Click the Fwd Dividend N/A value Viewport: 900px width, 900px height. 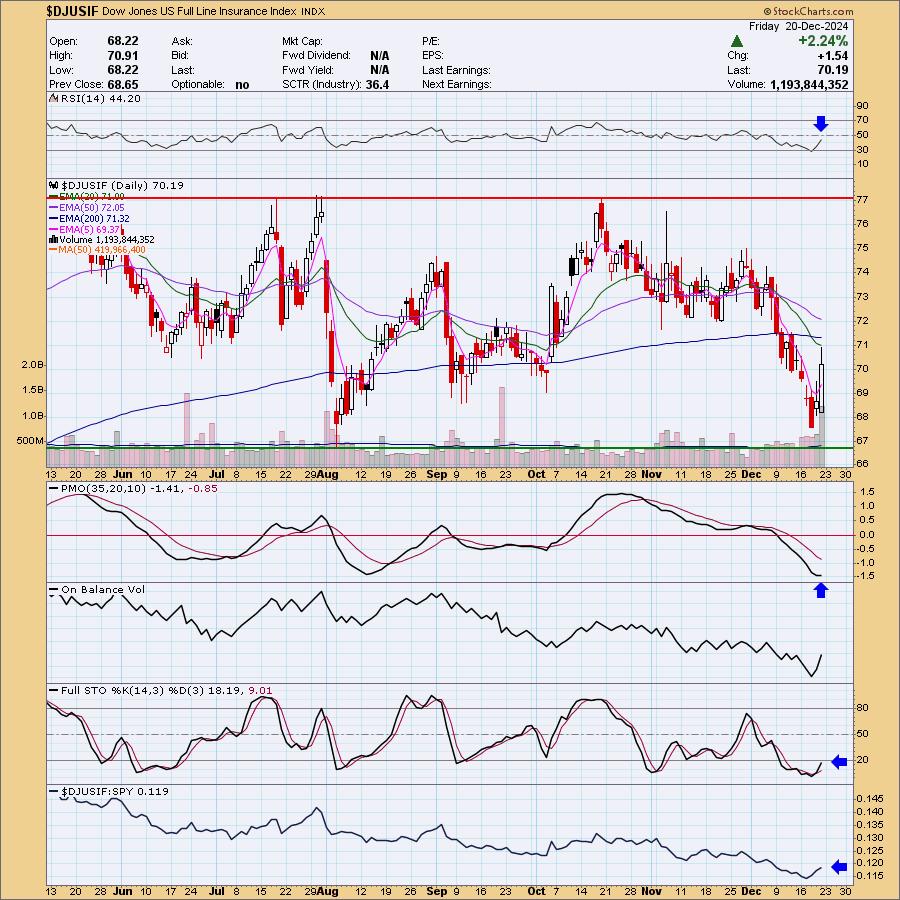point(379,56)
